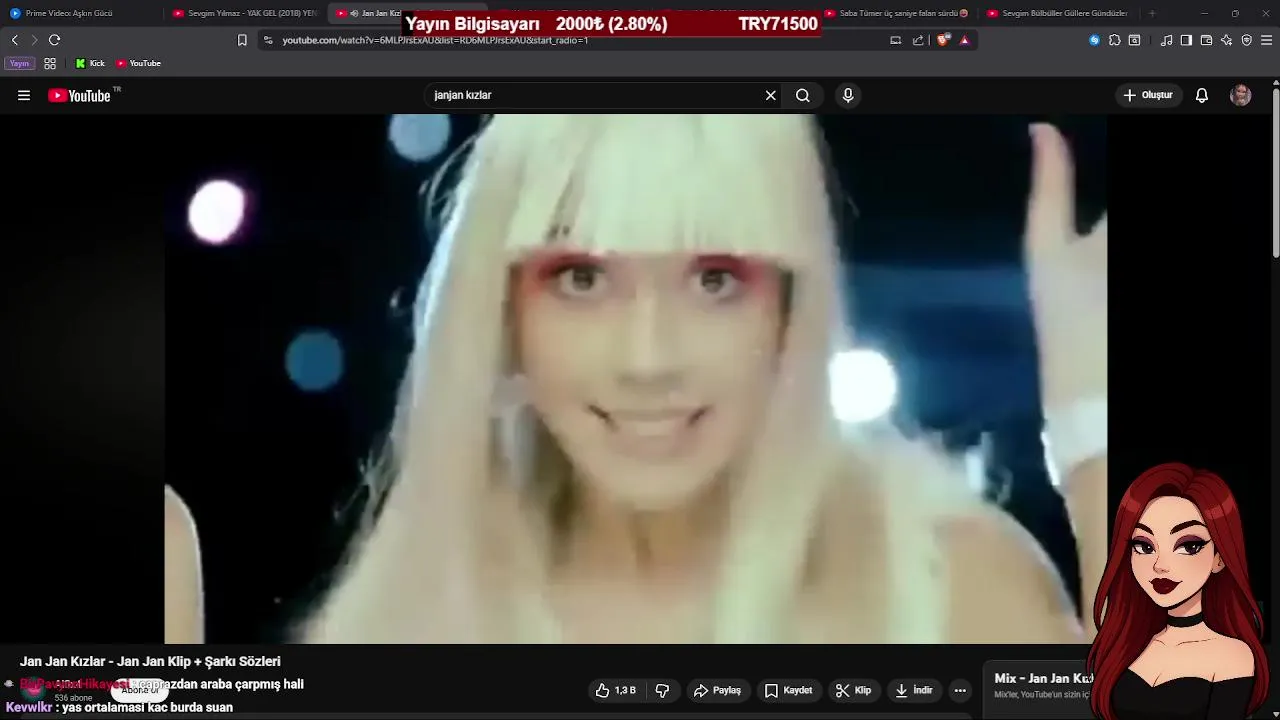Image resolution: width=1280 pixels, height=720 pixels.
Task: Clear the search box with X
Action: coord(771,95)
